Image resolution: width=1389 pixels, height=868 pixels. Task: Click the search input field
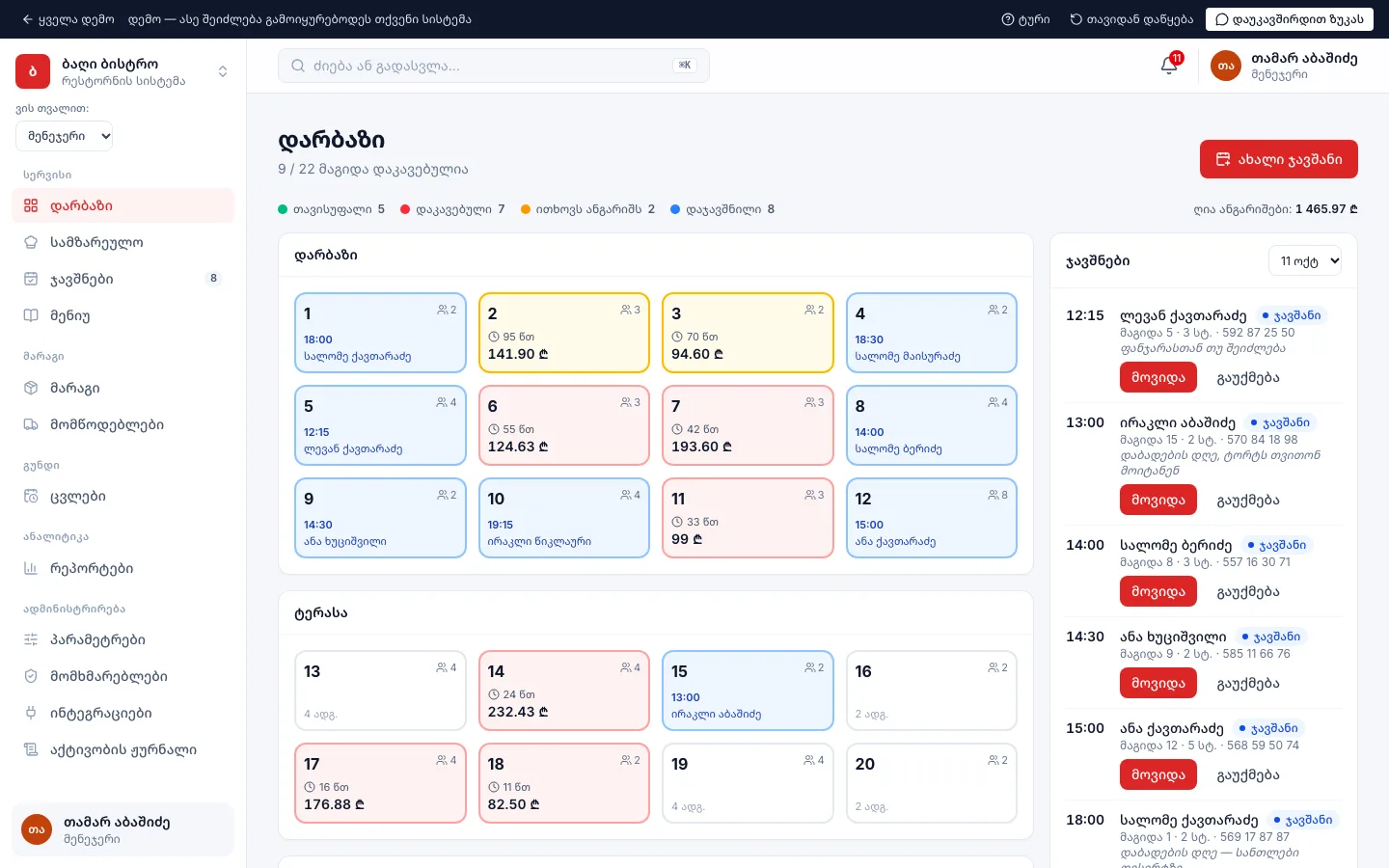click(x=494, y=66)
